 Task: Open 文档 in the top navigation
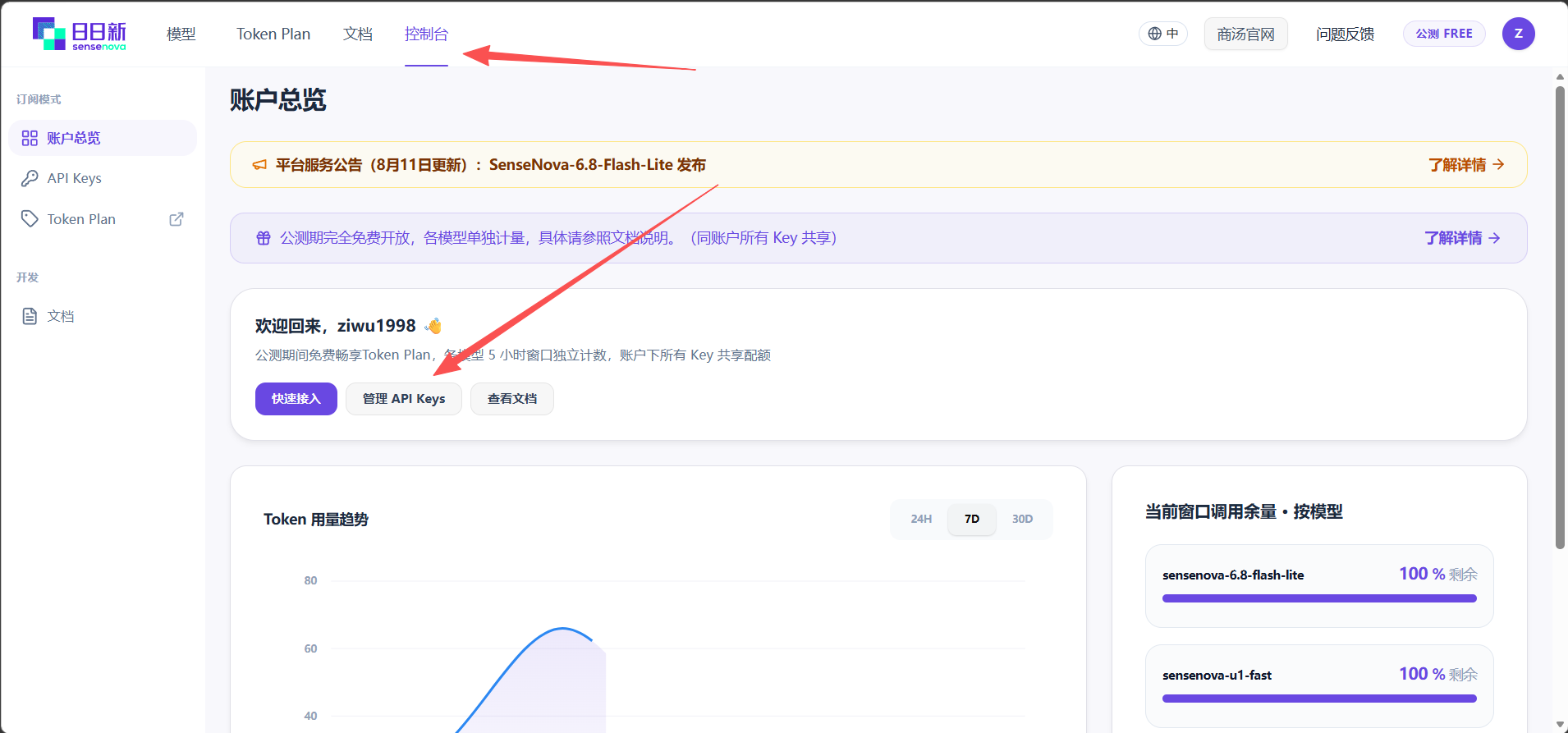pyautogui.click(x=358, y=34)
